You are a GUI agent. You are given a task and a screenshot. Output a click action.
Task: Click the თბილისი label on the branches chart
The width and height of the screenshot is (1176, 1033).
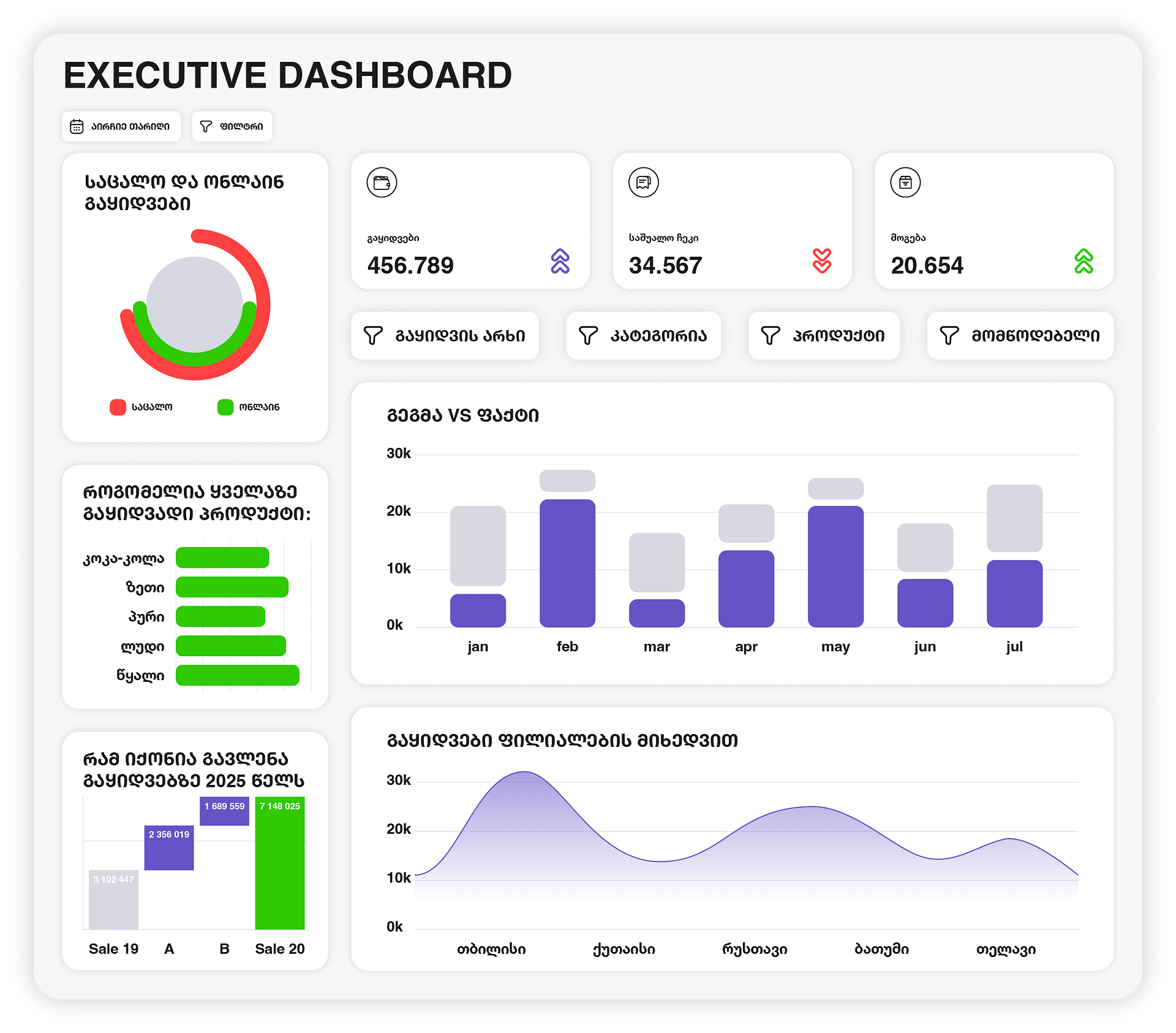point(491,949)
